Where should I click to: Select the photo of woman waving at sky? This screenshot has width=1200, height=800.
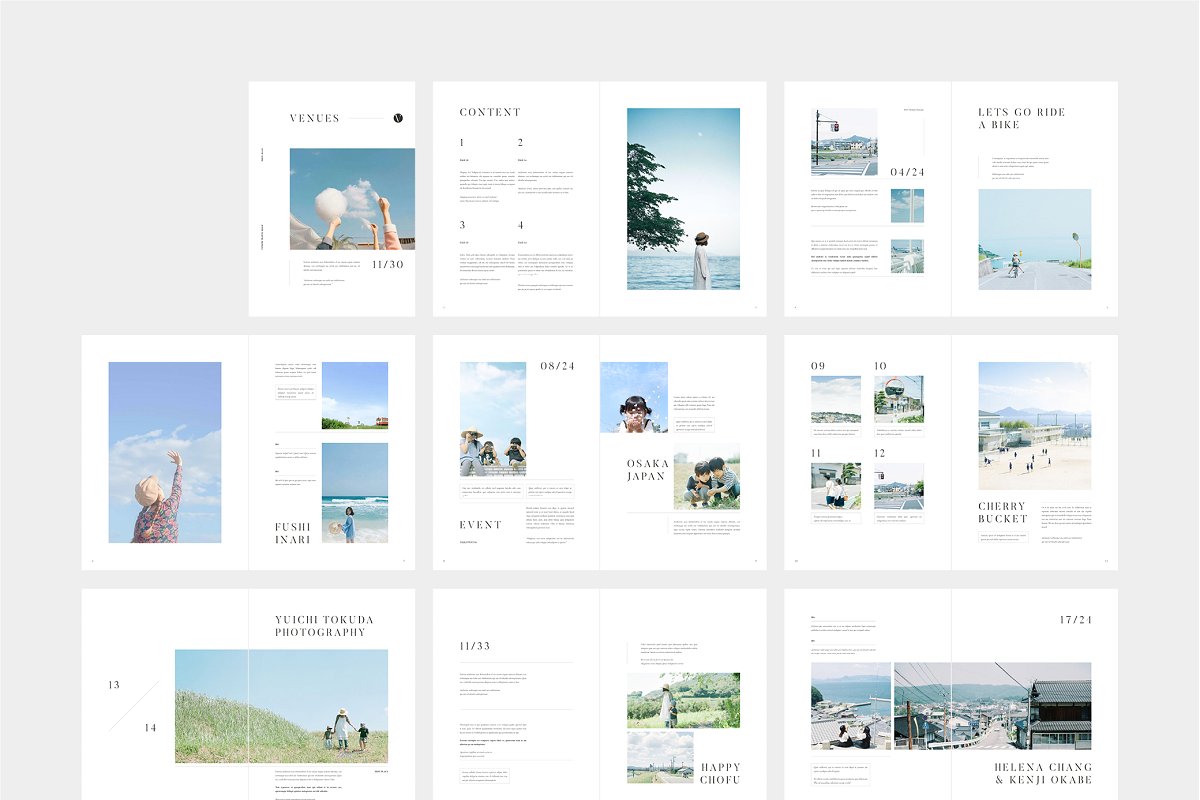point(165,452)
